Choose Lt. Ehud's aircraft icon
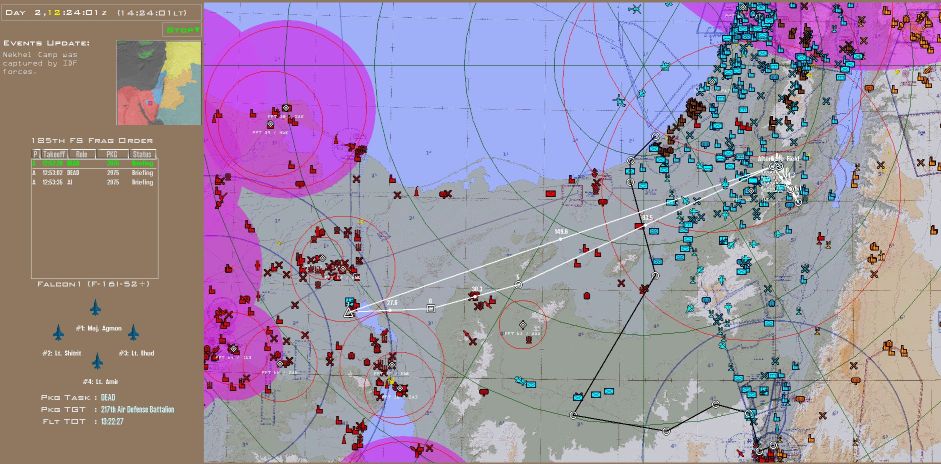 point(132,333)
